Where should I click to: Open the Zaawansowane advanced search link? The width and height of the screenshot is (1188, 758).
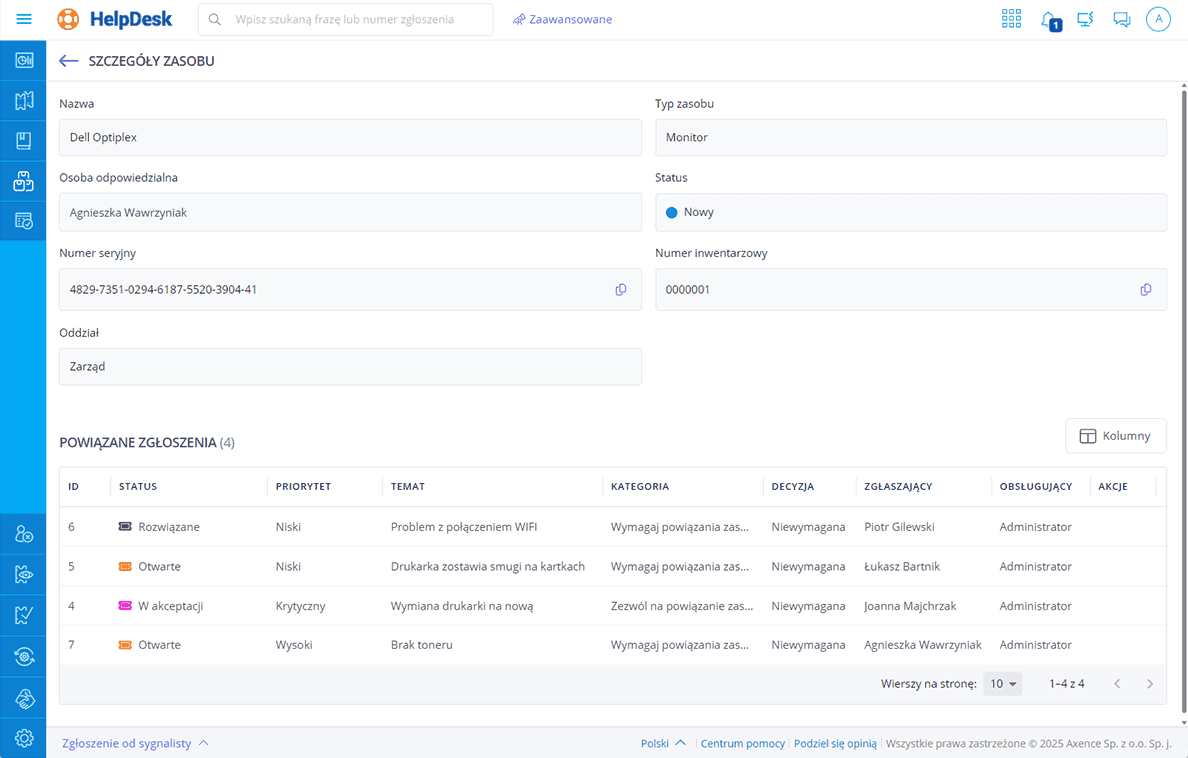(x=562, y=19)
